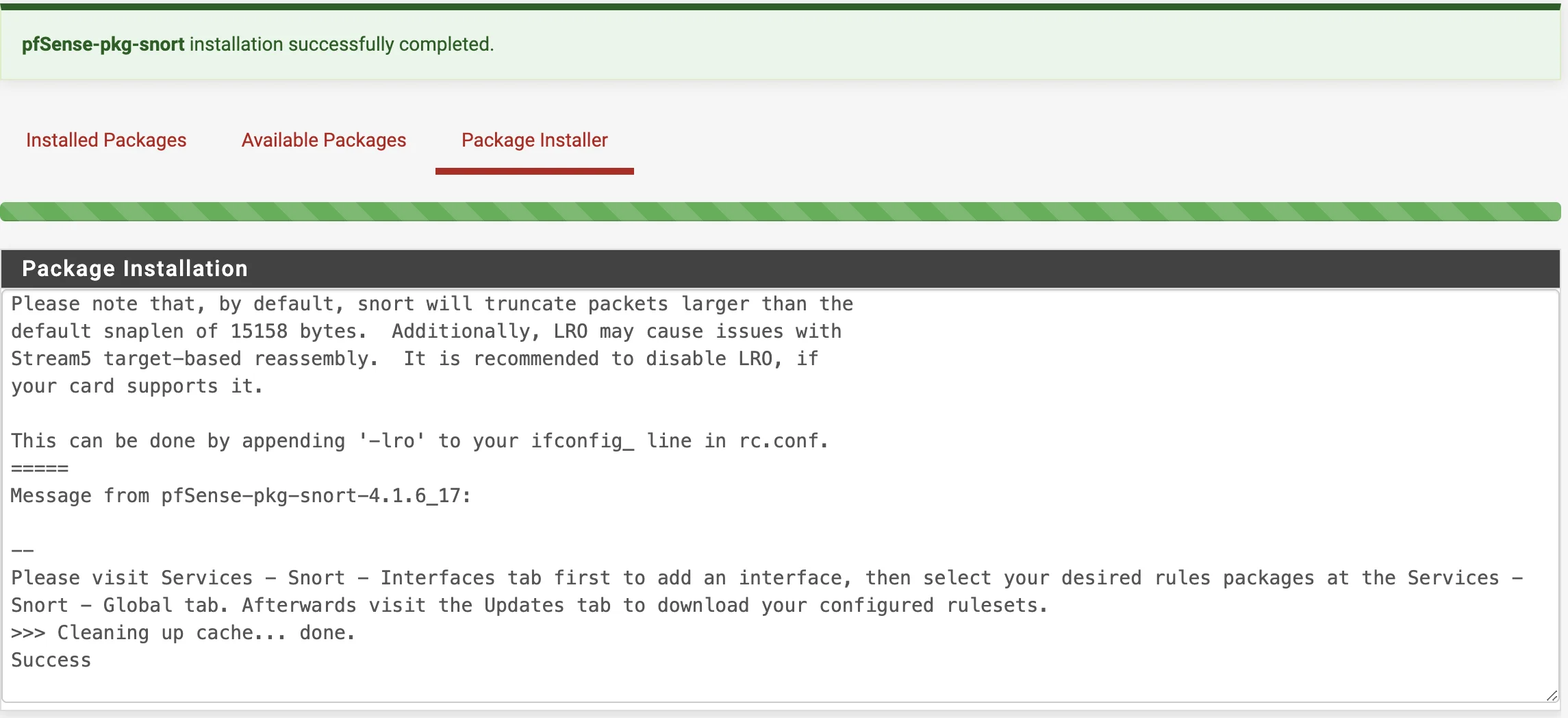
Task: Click '>>> Cleaning up cache... done.' line
Action: pyautogui.click(x=184, y=633)
